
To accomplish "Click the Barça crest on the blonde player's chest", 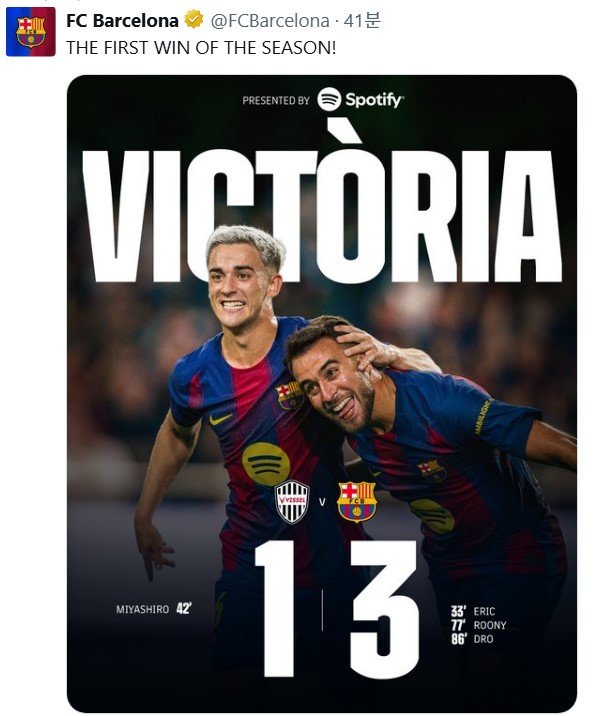I will 290,395.
